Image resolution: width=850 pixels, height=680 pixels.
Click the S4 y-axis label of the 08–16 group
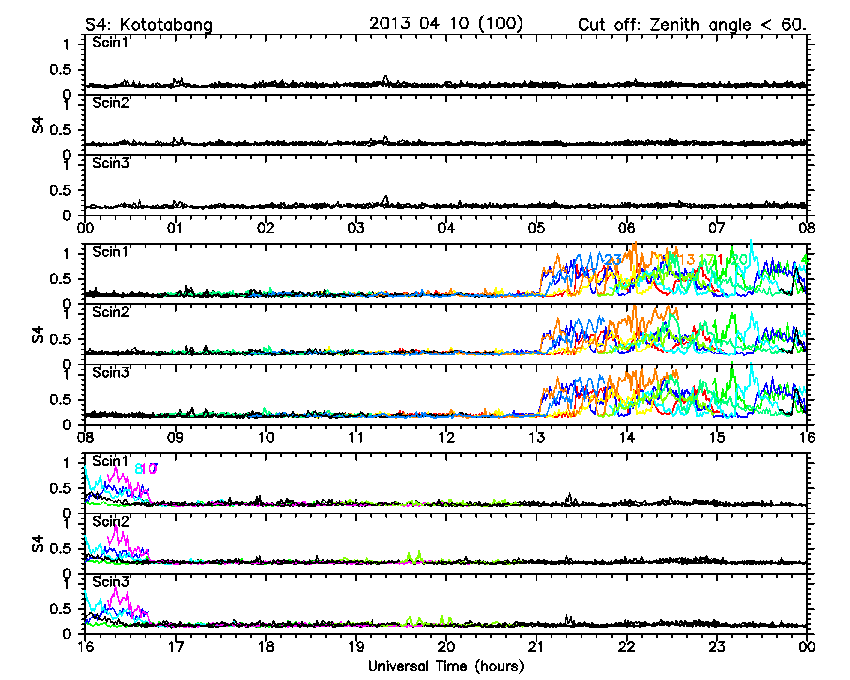coord(37,335)
